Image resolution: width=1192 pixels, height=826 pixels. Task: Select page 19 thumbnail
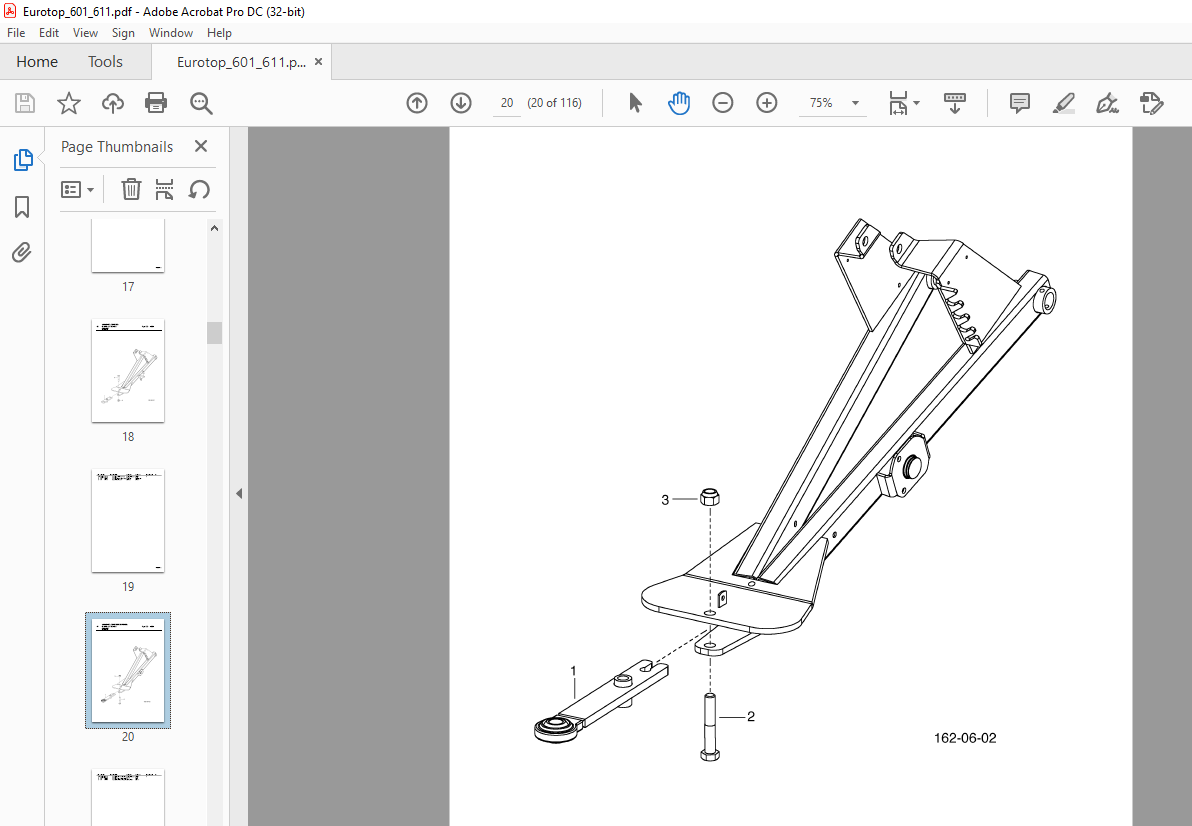[x=128, y=521]
